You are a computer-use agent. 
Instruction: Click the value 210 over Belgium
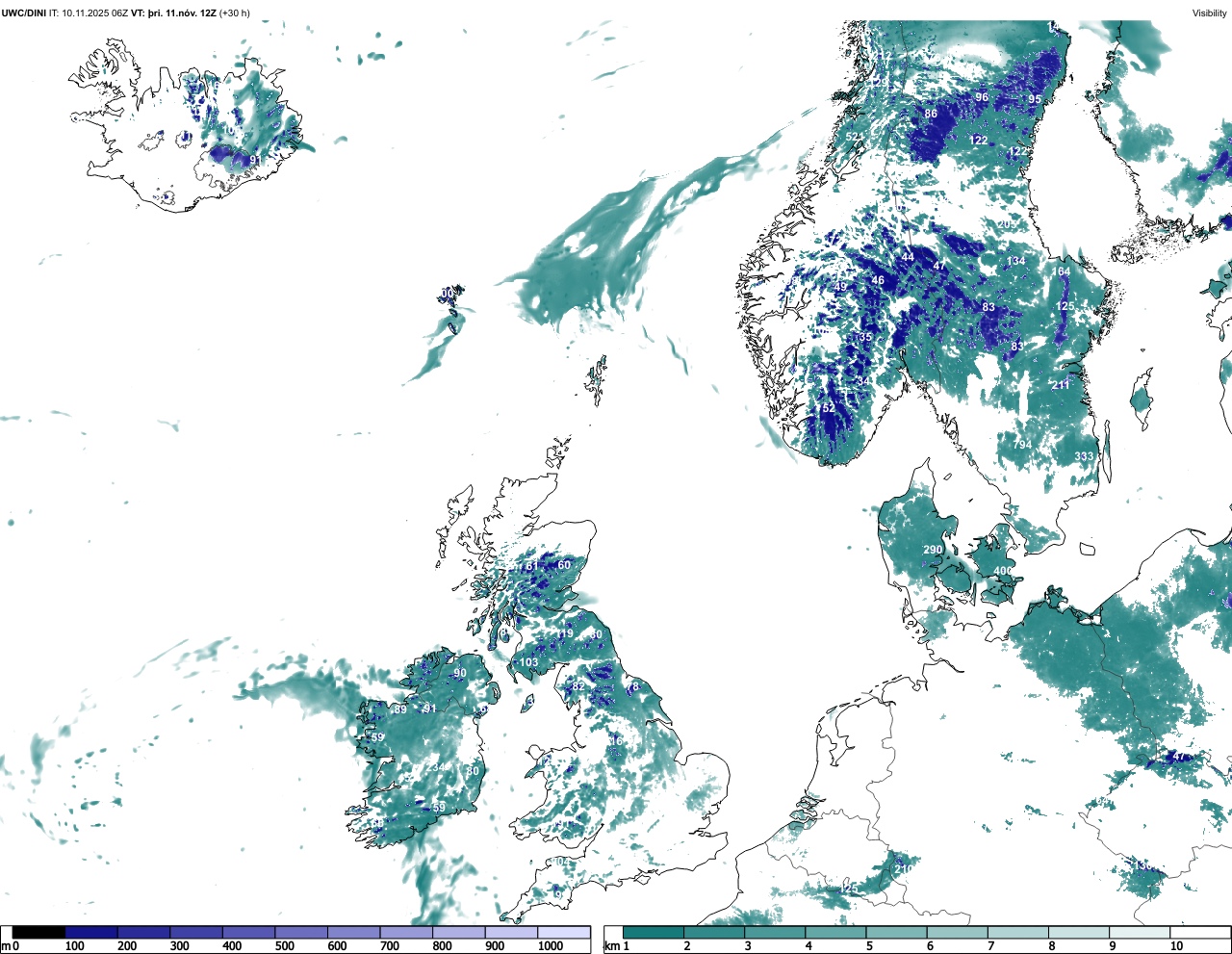903,869
